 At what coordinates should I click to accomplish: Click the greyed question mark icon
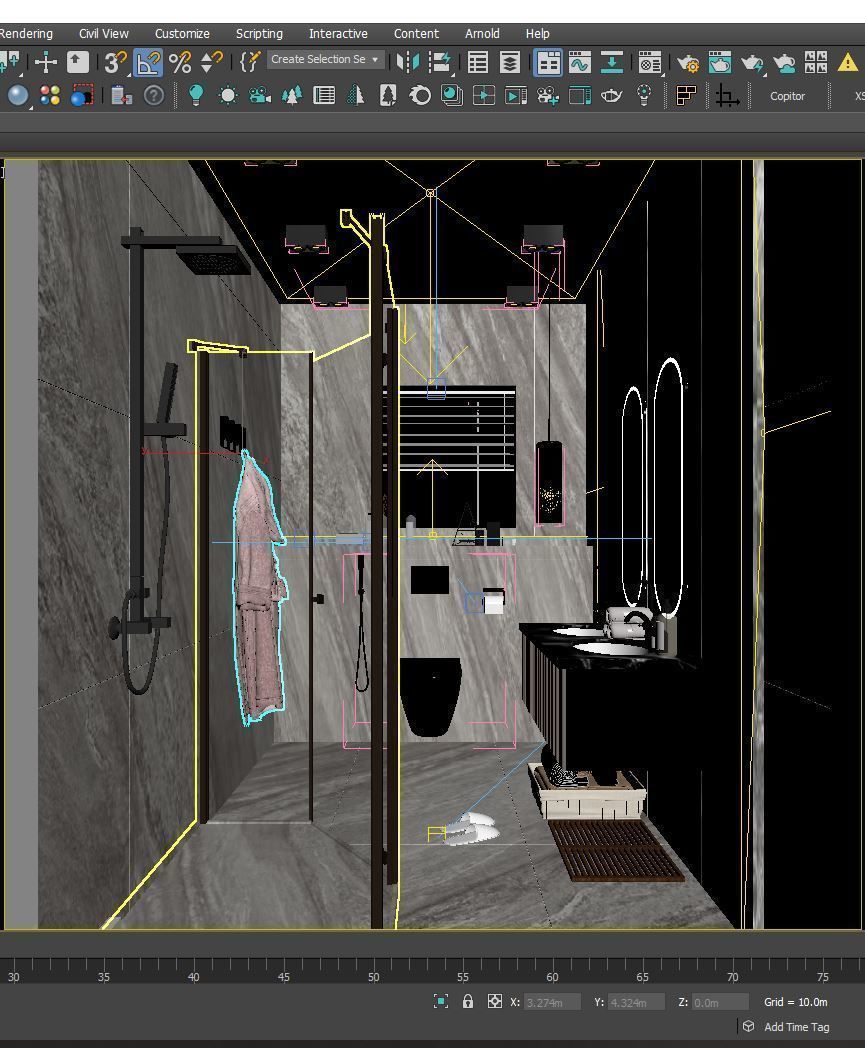coord(154,96)
